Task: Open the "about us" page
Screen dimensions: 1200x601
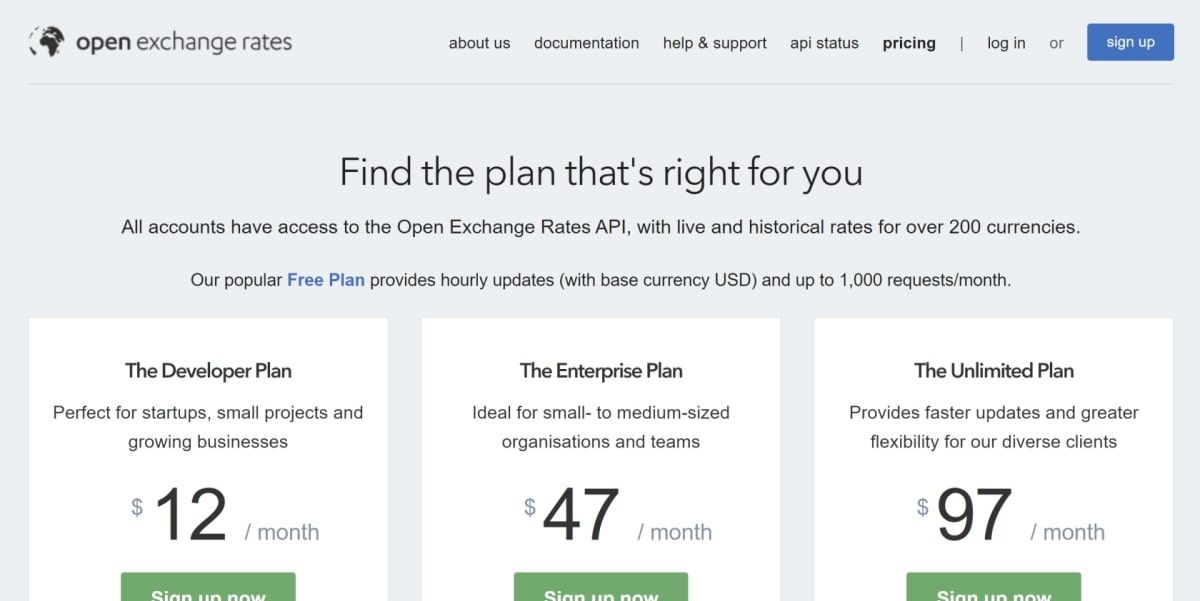Action: coord(479,43)
